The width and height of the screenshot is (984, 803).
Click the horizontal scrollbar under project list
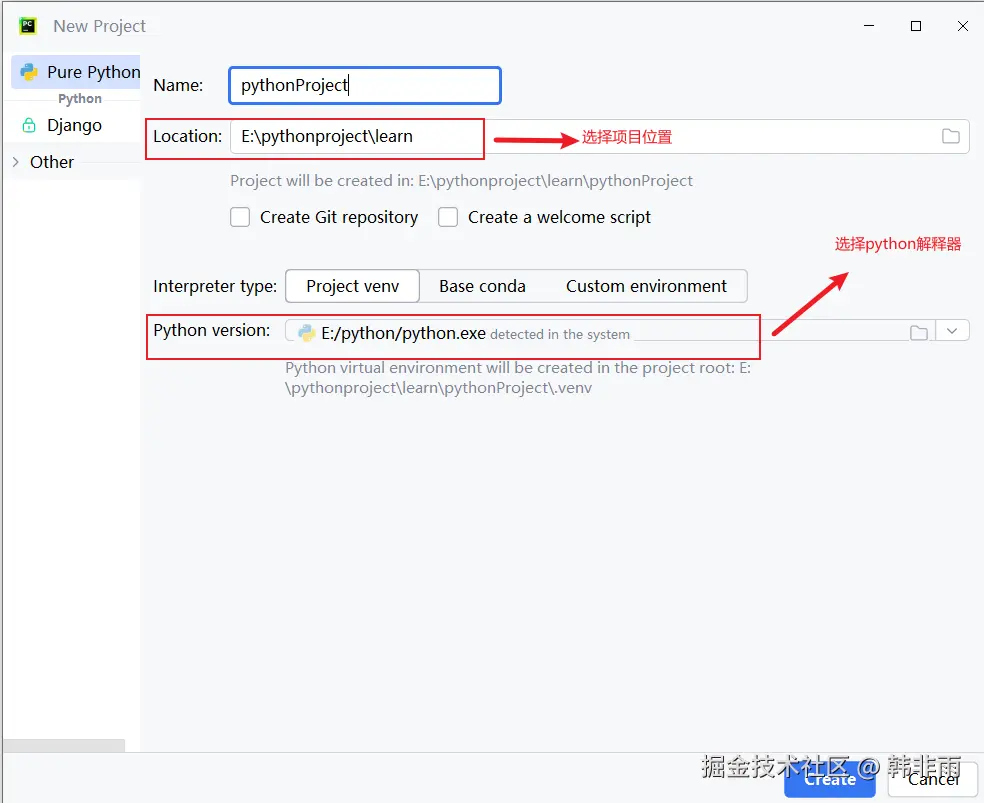coord(64,745)
